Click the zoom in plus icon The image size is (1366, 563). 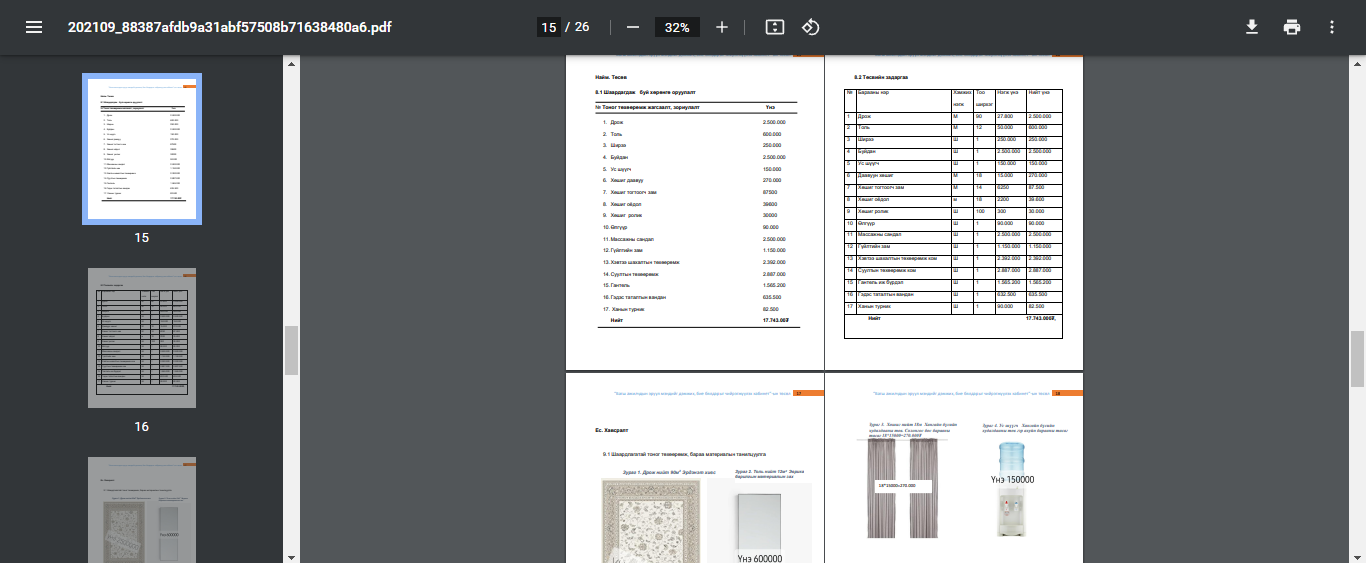(x=722, y=27)
